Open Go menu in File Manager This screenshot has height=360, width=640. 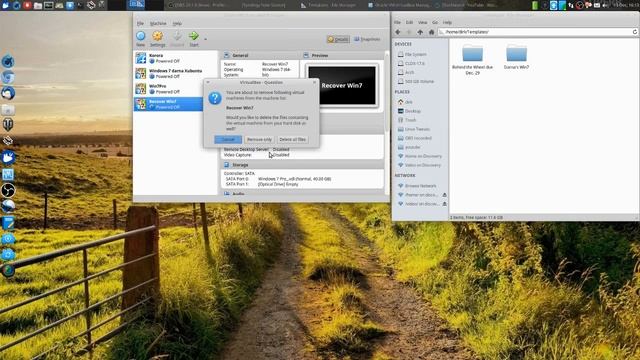pos(435,22)
